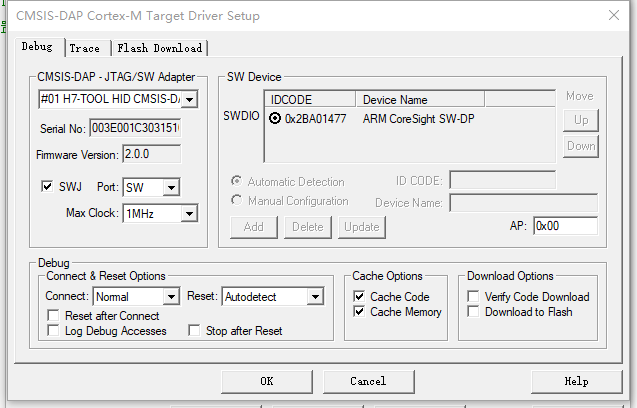Screen dimensions: 637x408
Task: Click the Firmware Version field
Action: click(152, 154)
